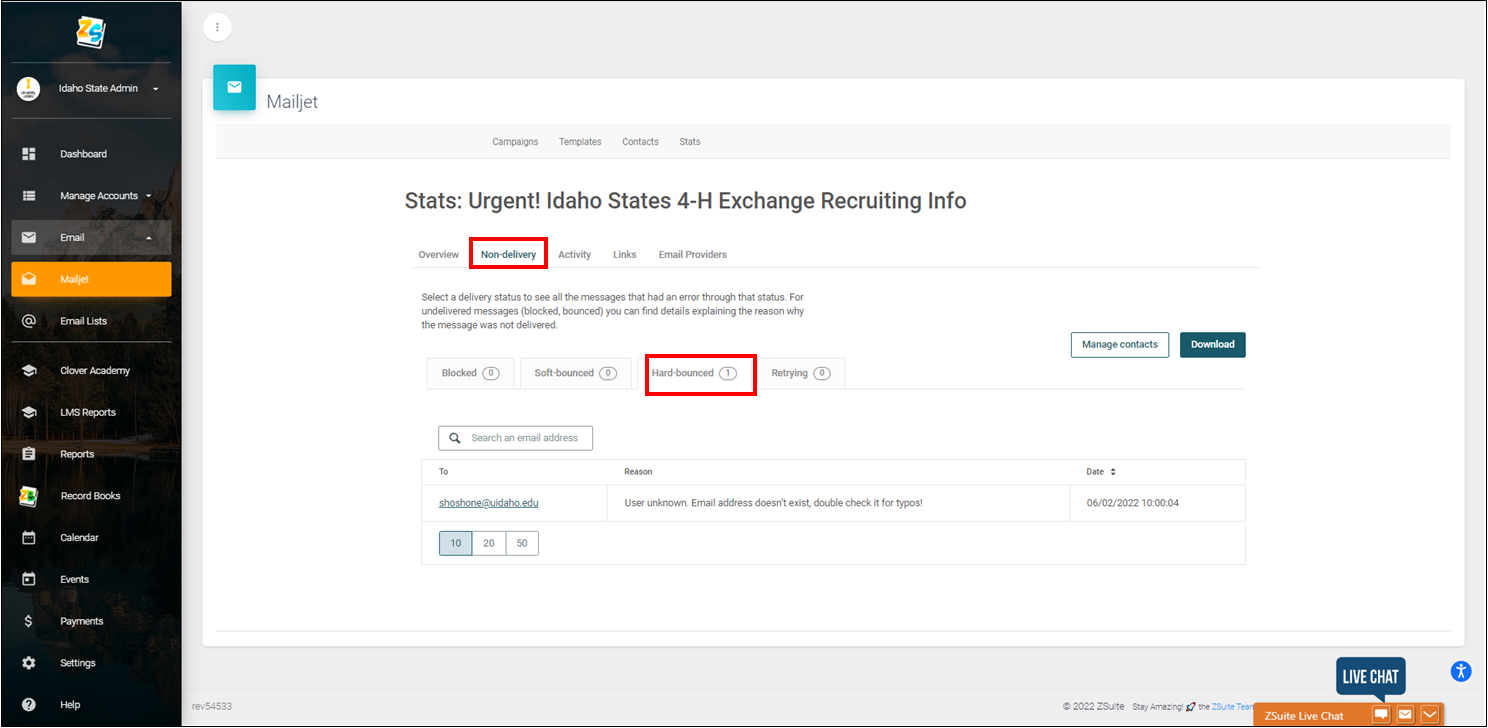Click the Manage contacts button

click(x=1120, y=345)
